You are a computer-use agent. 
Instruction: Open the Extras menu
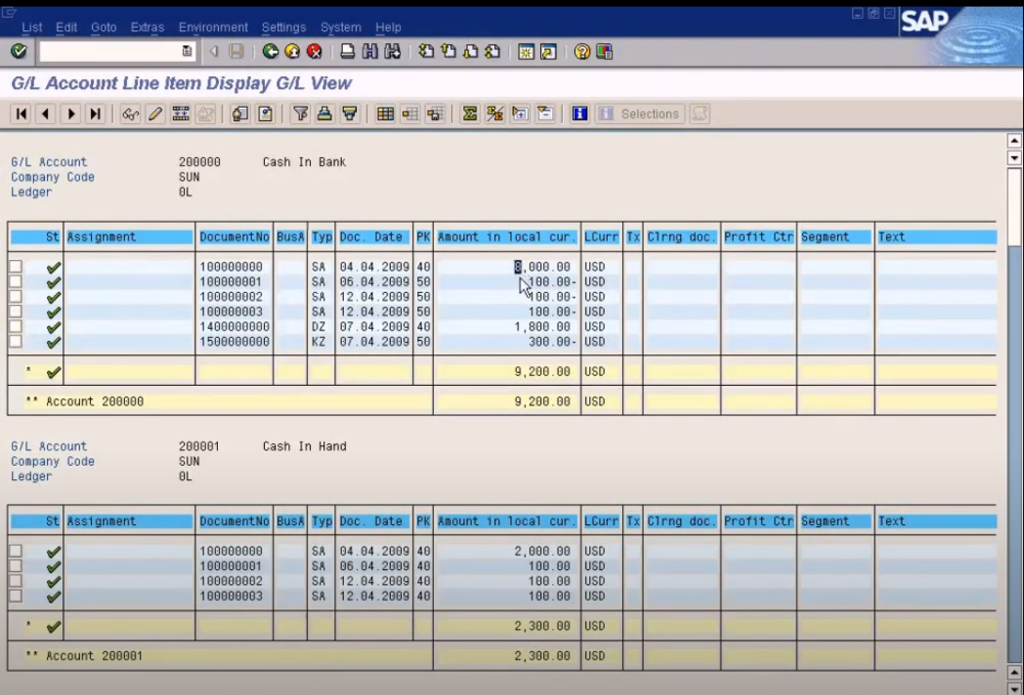pos(147,27)
